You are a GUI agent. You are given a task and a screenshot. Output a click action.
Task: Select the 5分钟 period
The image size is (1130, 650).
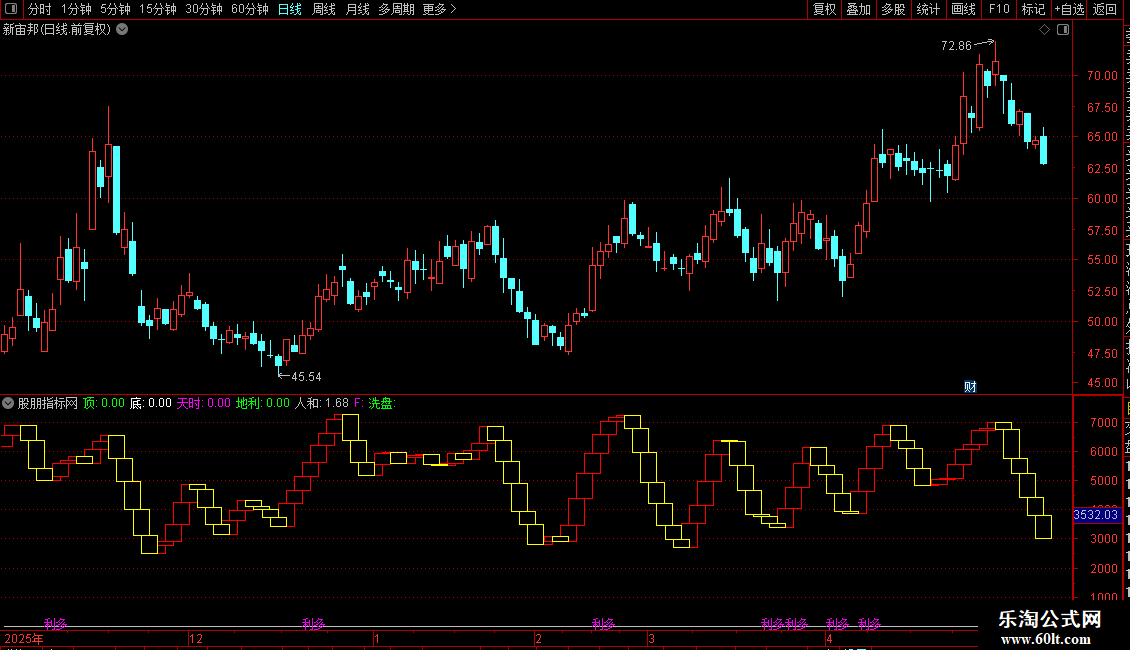[x=115, y=9]
